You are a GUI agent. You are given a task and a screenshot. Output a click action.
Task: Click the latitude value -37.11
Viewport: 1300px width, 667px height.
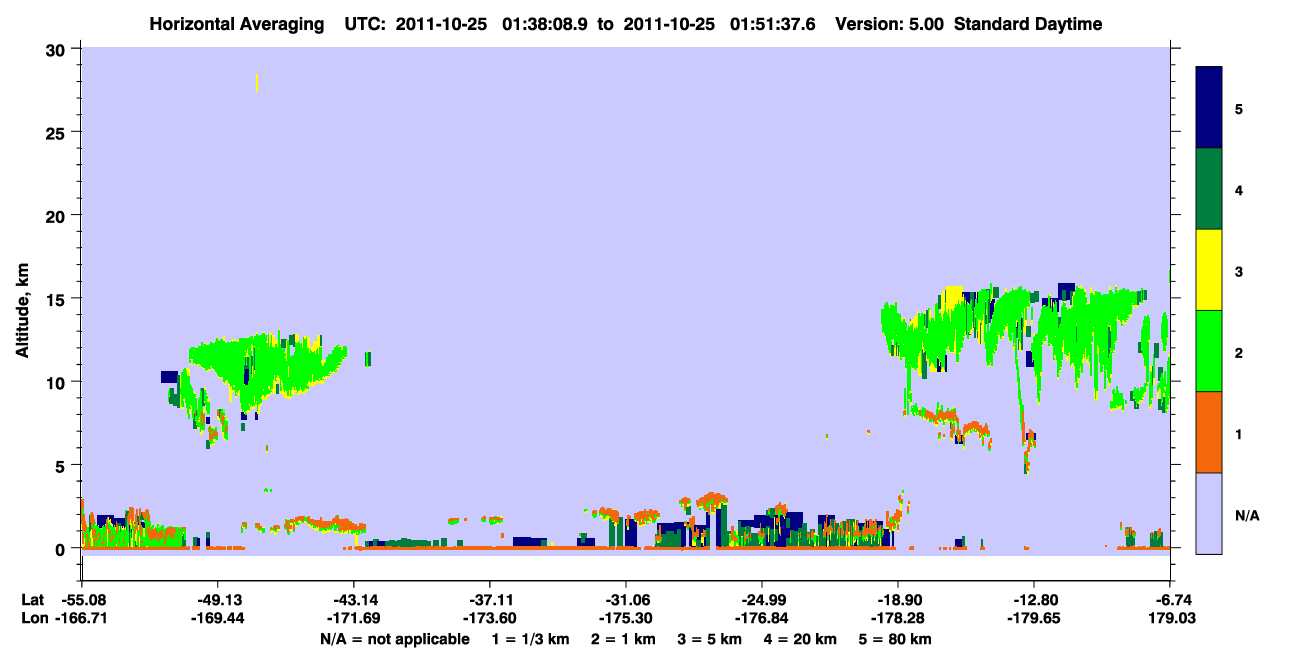489,600
